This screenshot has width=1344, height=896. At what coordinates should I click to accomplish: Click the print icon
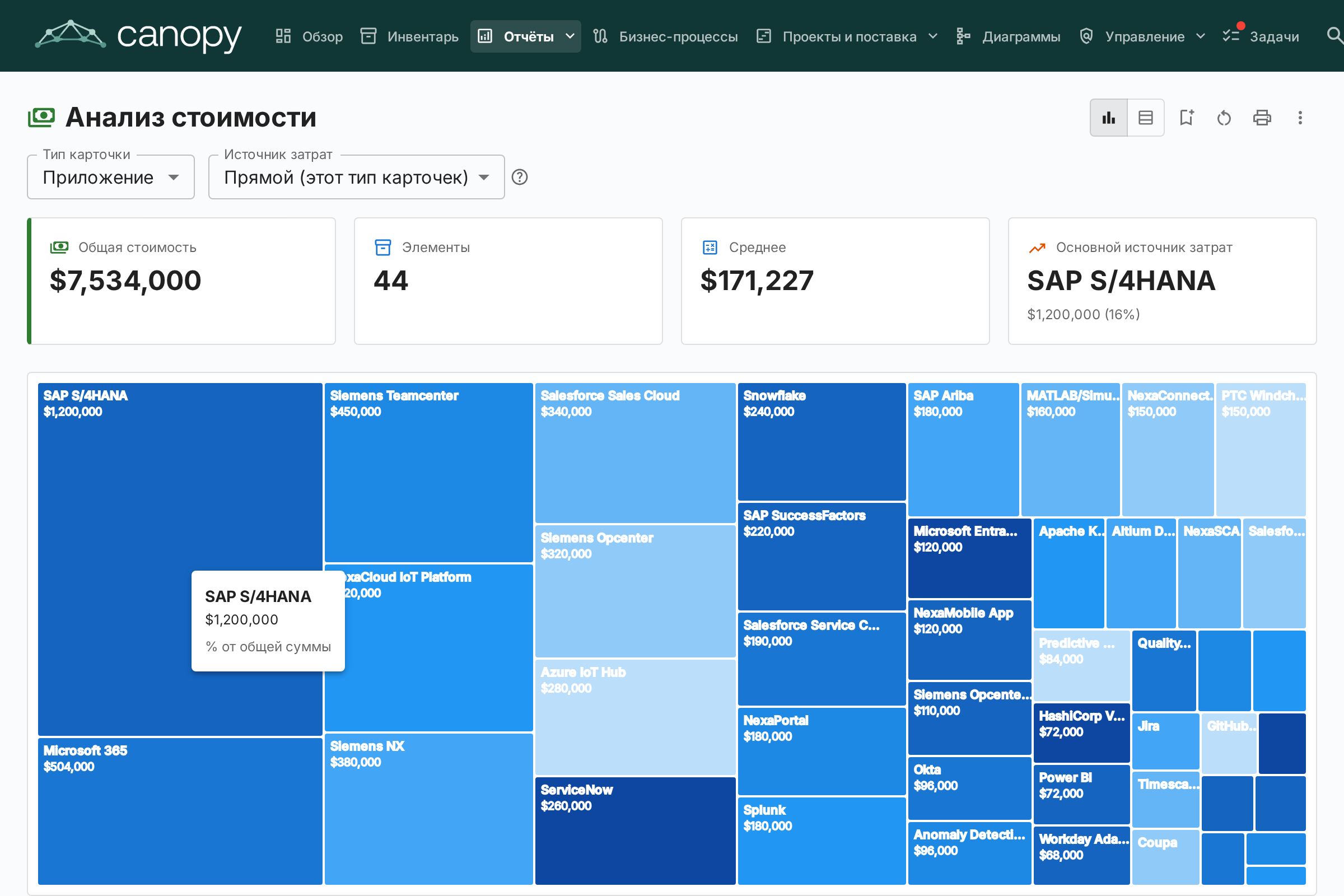(x=1262, y=118)
